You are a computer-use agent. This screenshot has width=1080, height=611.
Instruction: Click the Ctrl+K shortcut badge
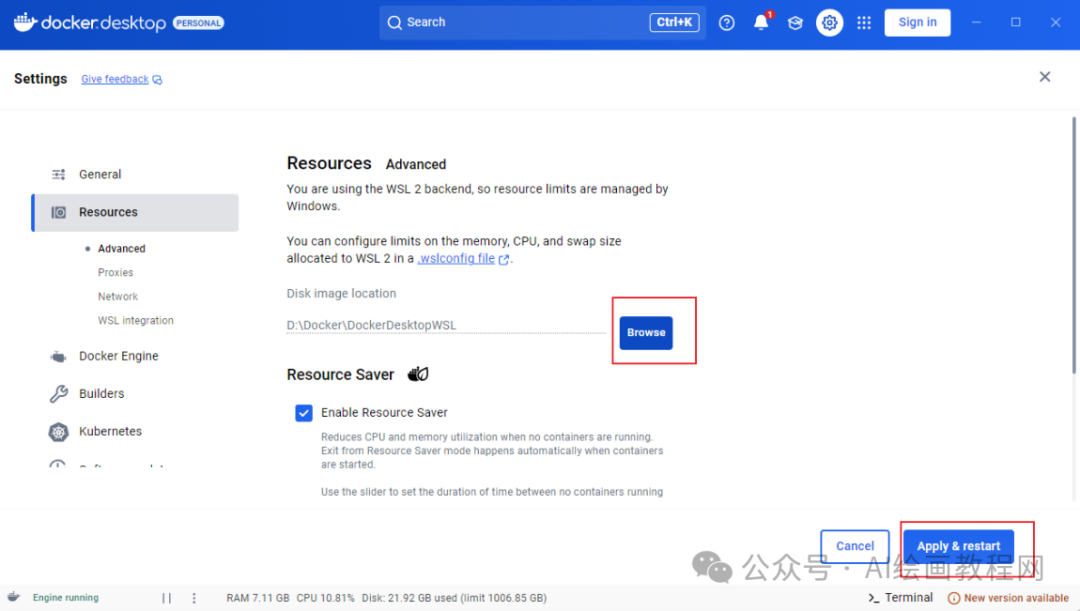click(x=674, y=22)
